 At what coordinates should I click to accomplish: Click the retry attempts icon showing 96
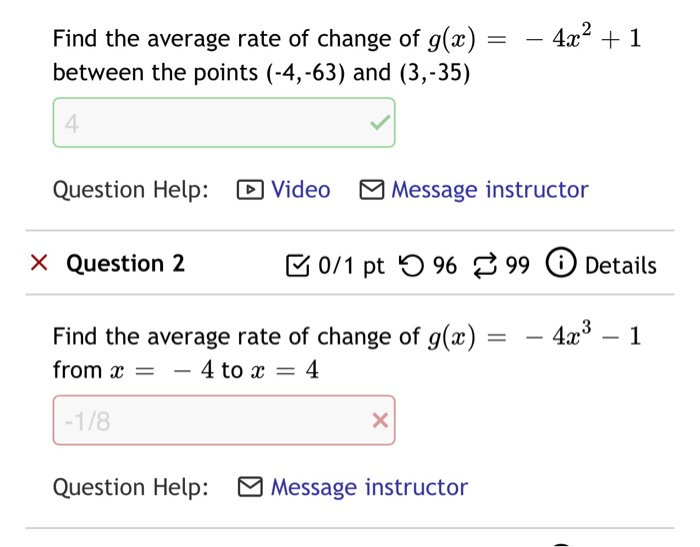410,266
